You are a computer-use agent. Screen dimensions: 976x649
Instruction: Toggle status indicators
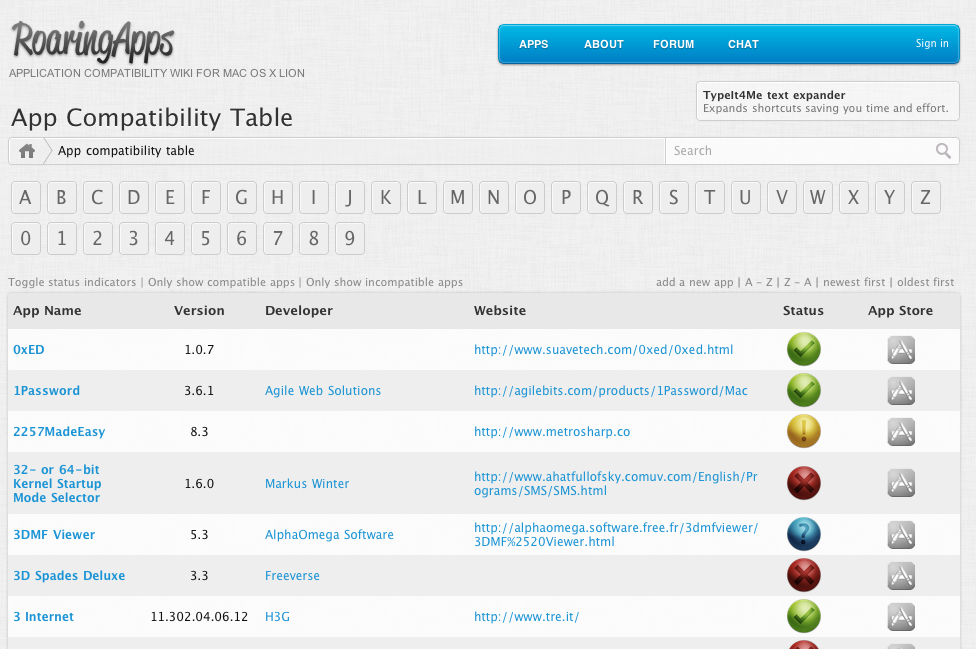tap(72, 282)
